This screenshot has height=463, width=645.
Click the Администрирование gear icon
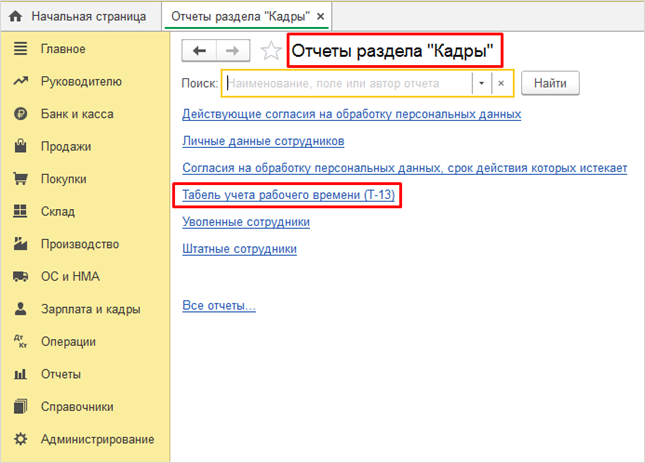tap(19, 439)
